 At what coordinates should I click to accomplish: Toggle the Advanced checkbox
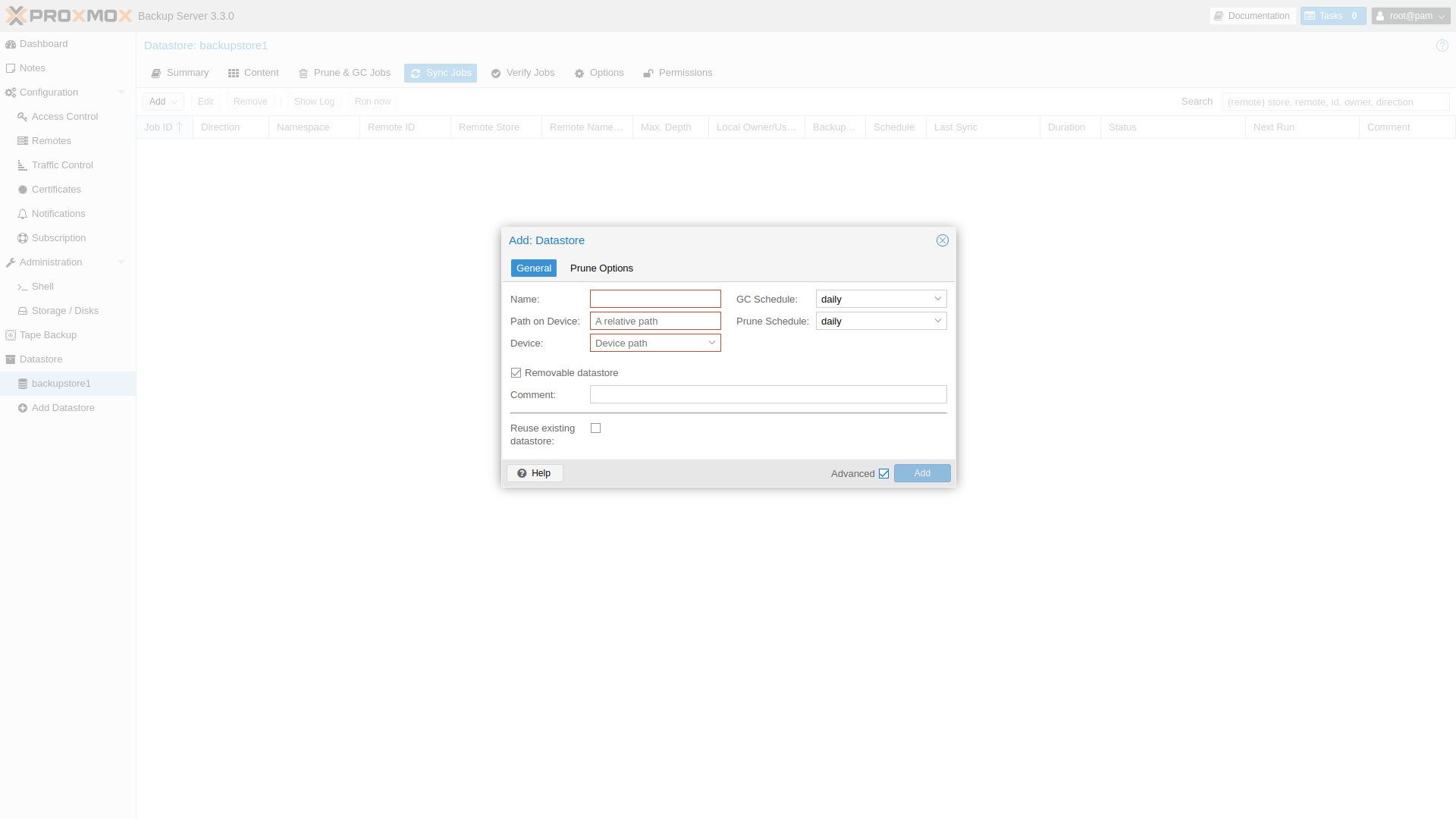click(x=883, y=474)
